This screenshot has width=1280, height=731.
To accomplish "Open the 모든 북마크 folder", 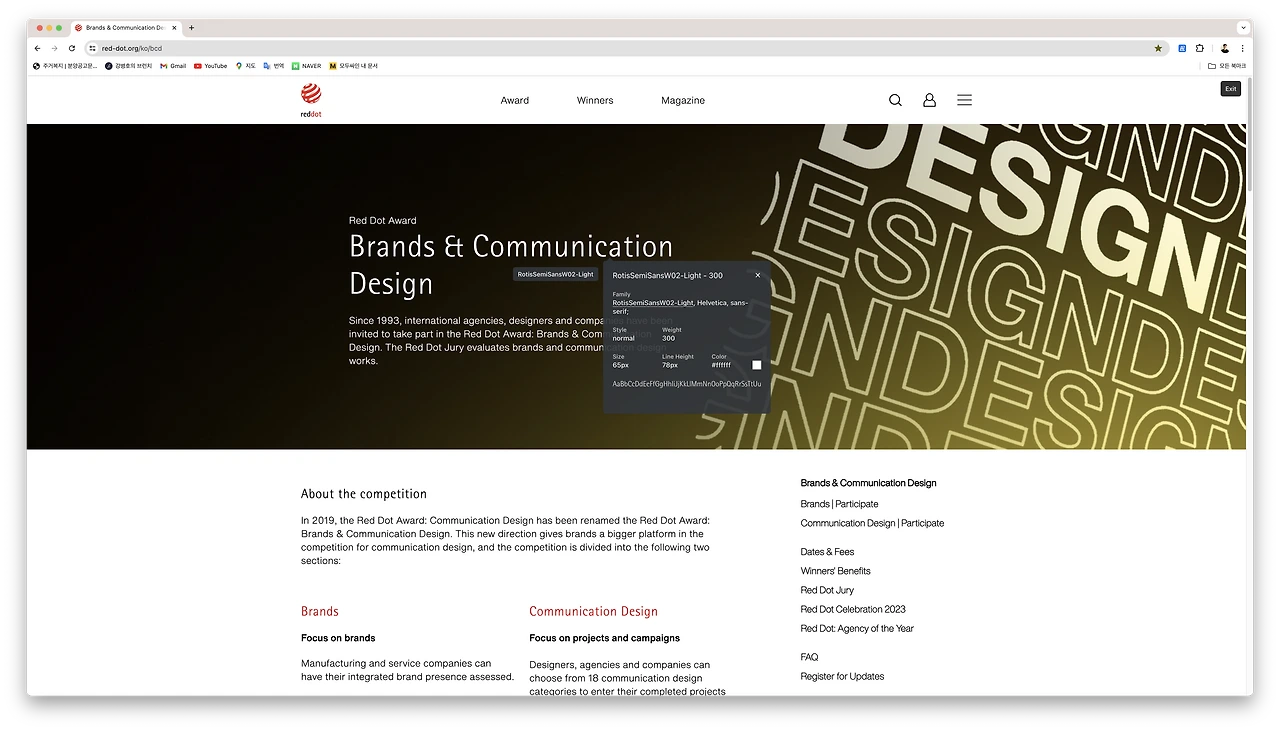I will [x=1227, y=66].
